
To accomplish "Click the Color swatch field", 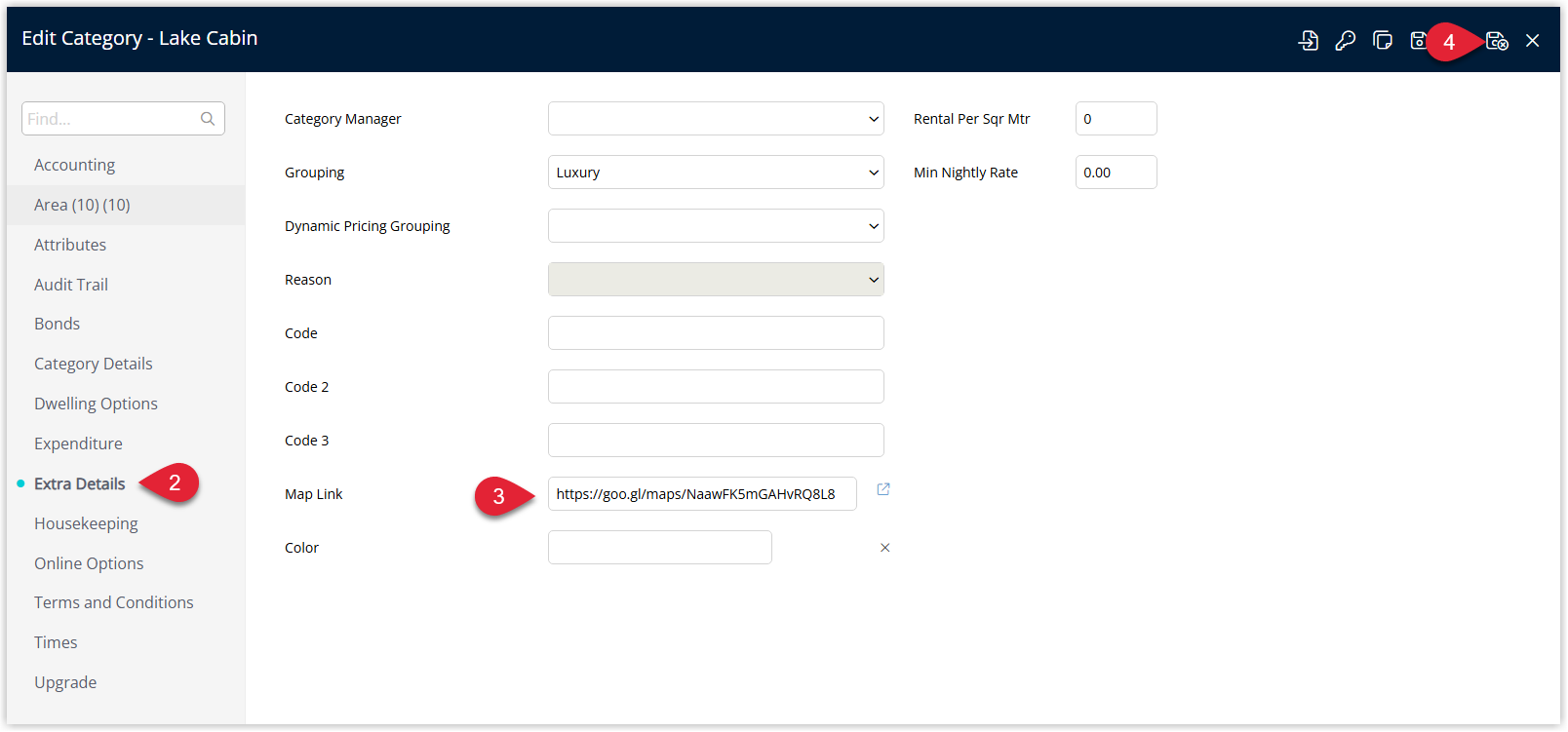I will 660,548.
